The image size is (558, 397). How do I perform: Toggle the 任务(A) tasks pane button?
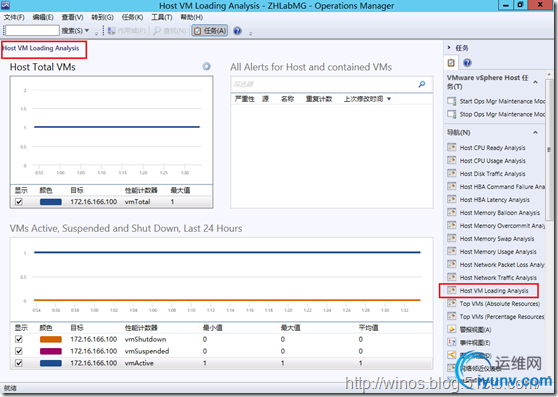point(210,31)
